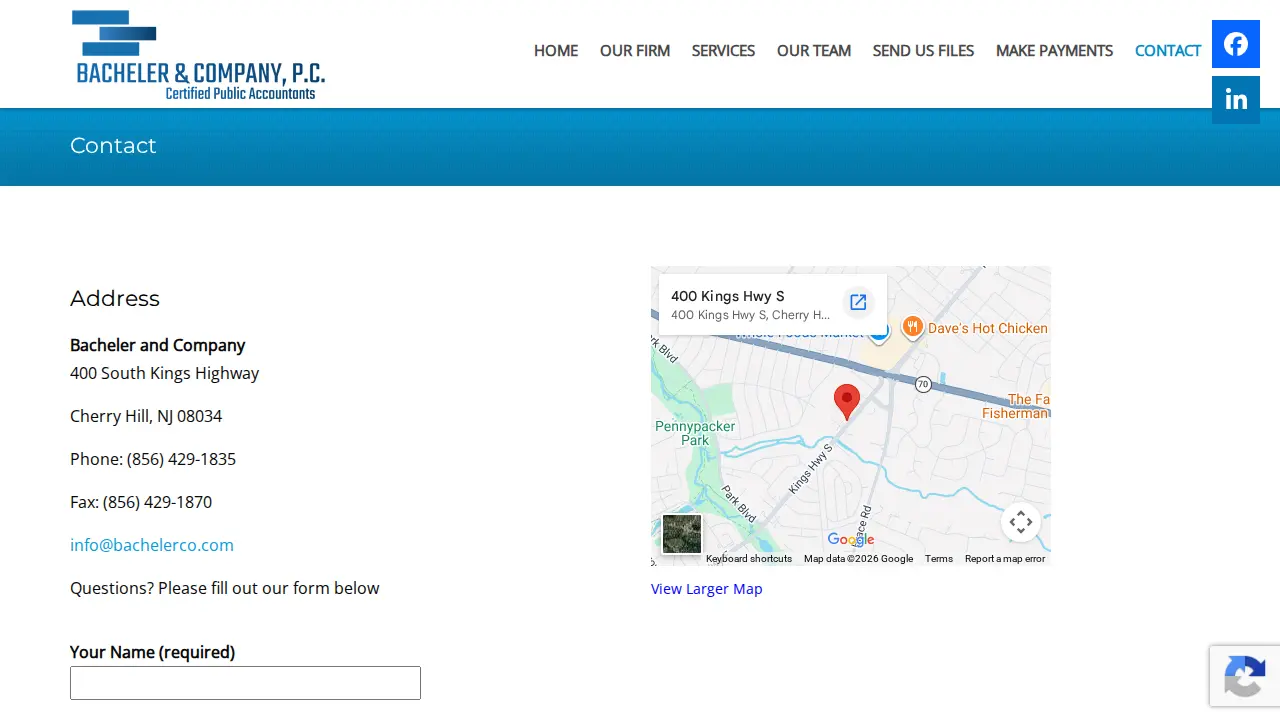The width and height of the screenshot is (1280, 720).
Task: Switch map to satellite imagery thumbnail
Action: (x=682, y=534)
